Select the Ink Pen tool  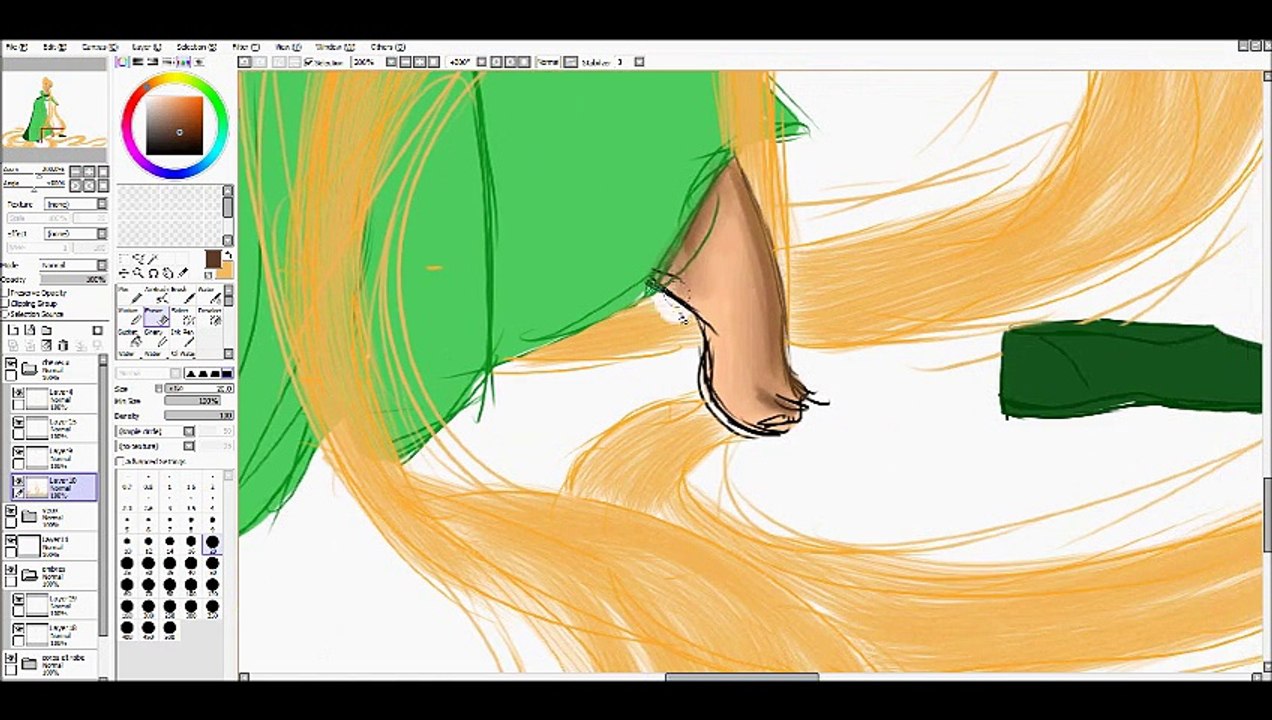pyautogui.click(x=184, y=338)
